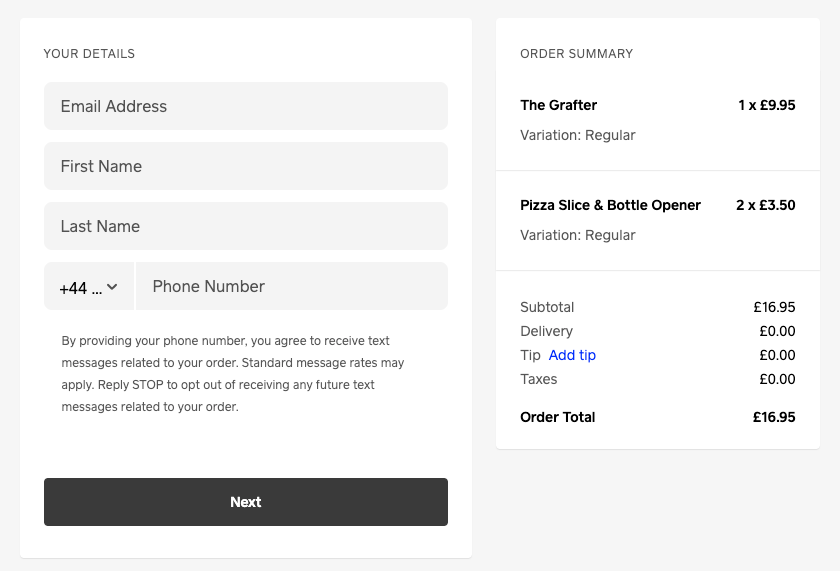
Task: Click the Order Total amount £16.95
Action: click(x=774, y=417)
